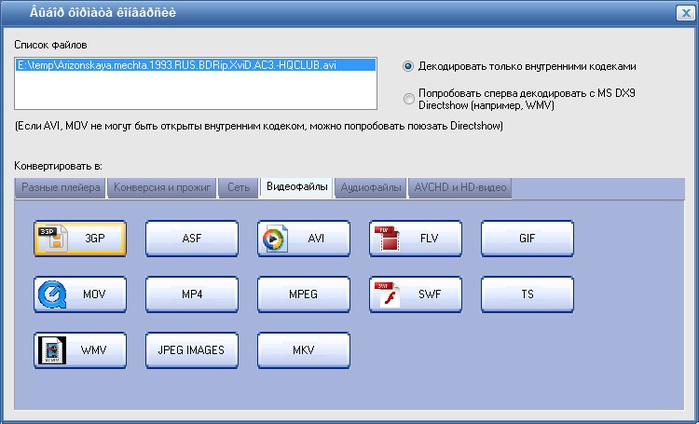Switch to Конверсия и прожиг tab
The width and height of the screenshot is (699, 424).
coord(161,187)
